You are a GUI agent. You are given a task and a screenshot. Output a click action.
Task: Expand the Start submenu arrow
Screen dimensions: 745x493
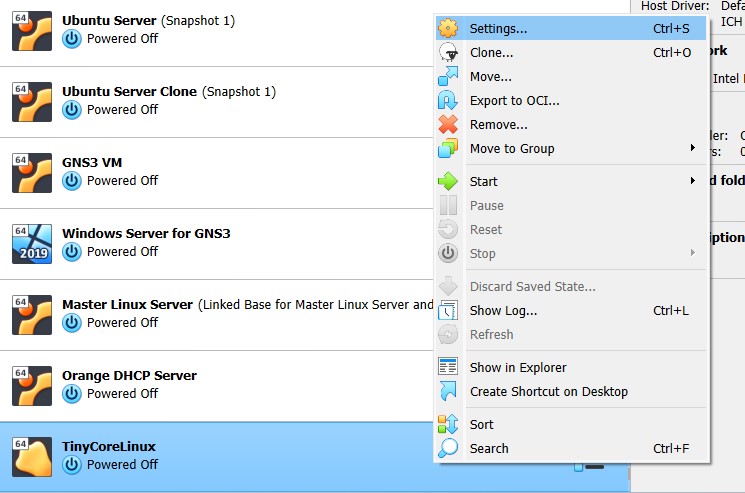[x=693, y=180]
